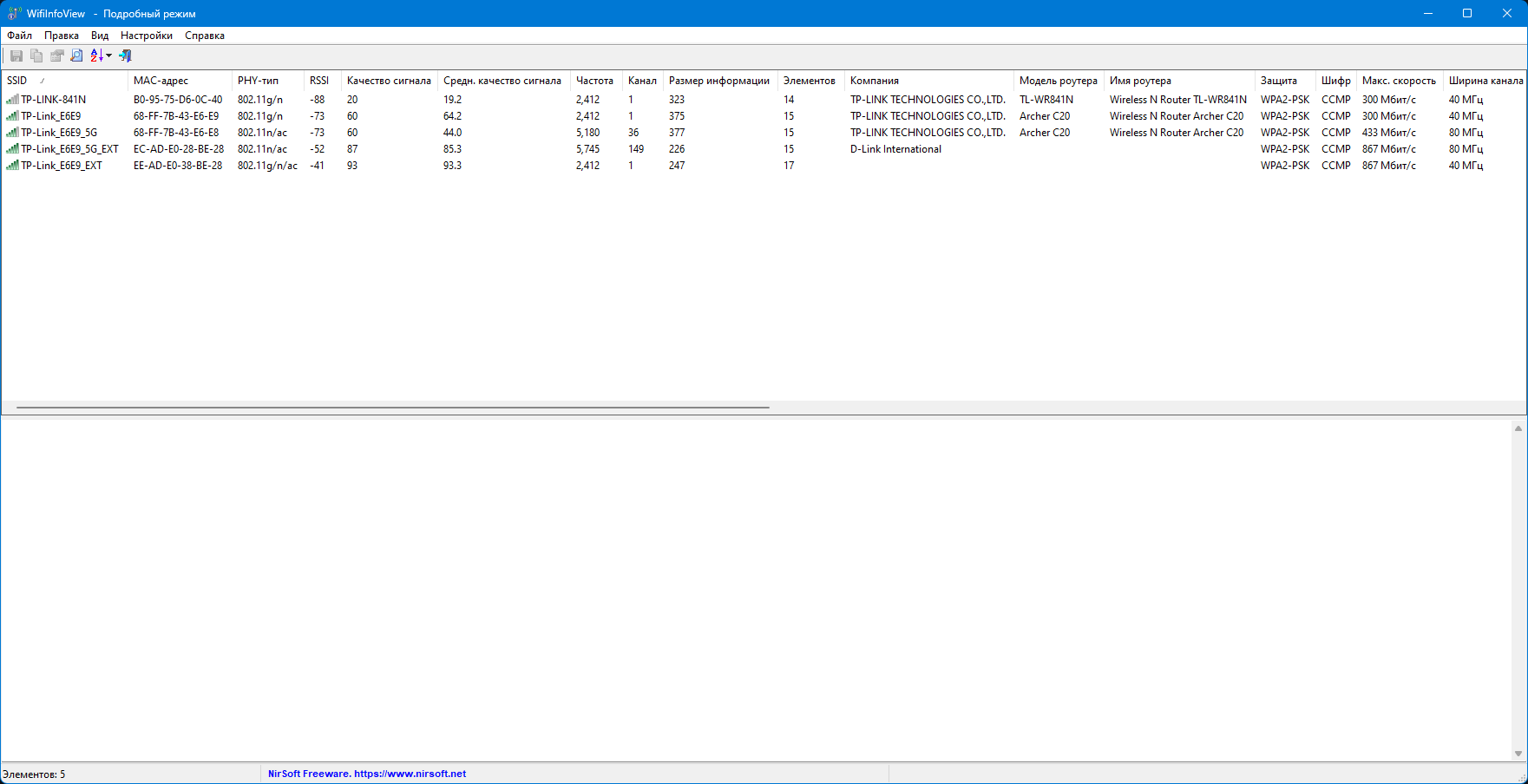1528x784 pixels.
Task: Click the Save (floppy disk) toolbar icon
Action: coord(16,56)
